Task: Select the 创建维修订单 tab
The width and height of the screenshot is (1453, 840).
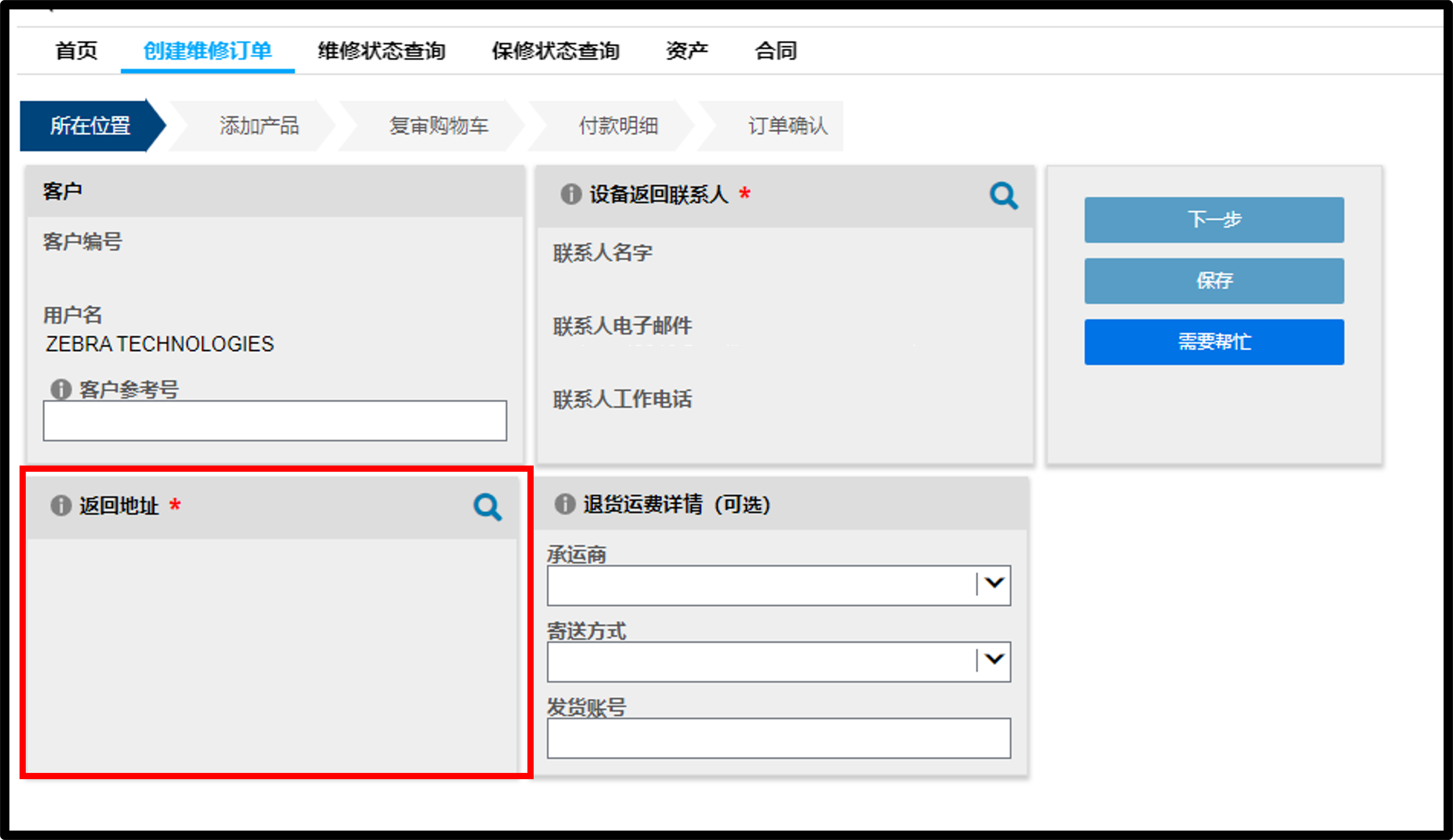Action: coord(208,51)
